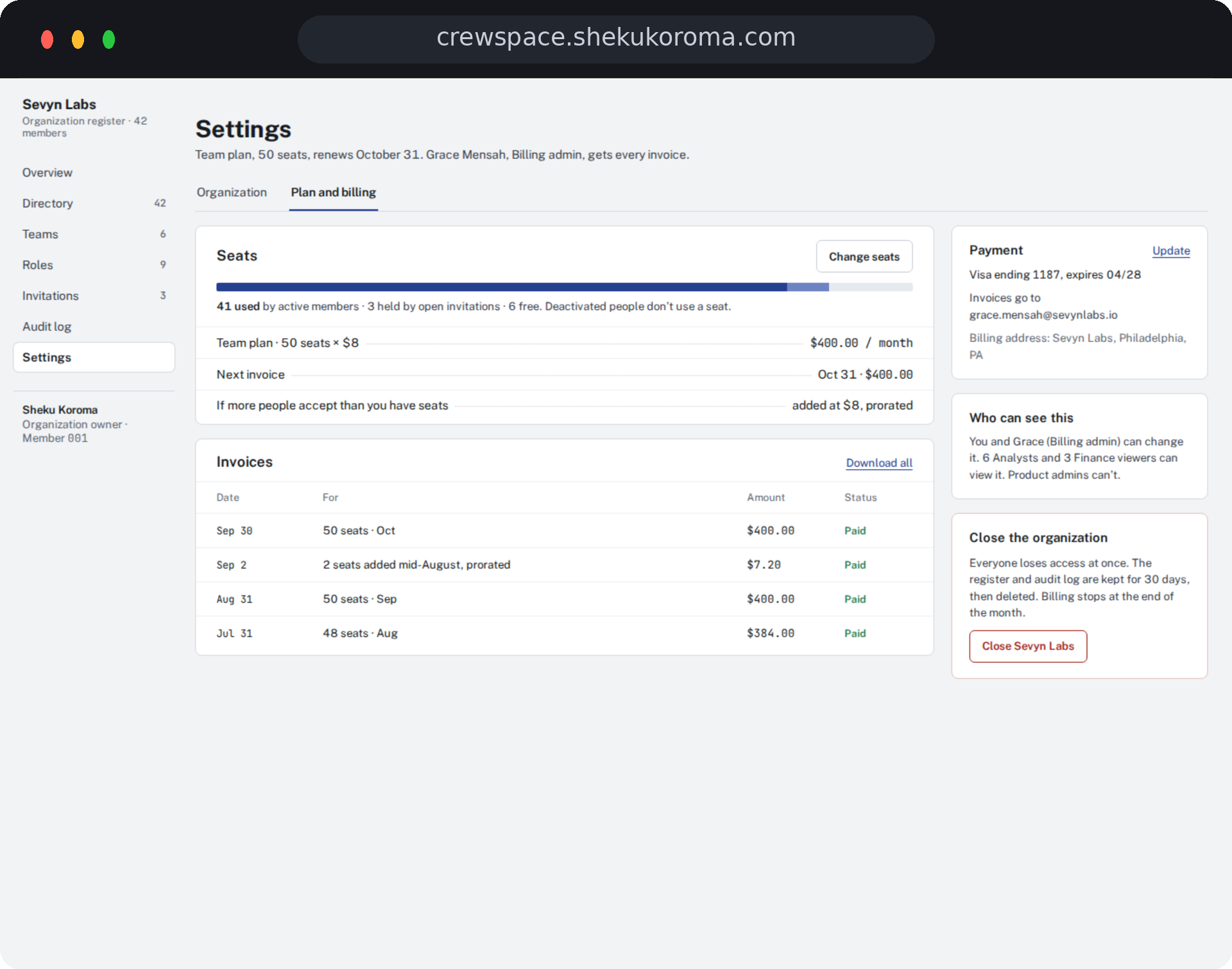View the Audit log page
The image size is (1232, 969).
[94, 327]
